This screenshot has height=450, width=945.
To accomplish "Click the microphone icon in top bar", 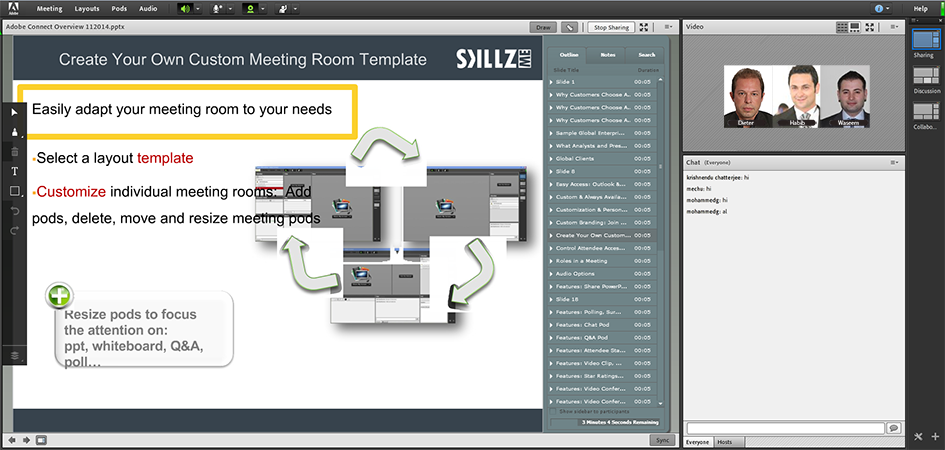I will (218, 9).
